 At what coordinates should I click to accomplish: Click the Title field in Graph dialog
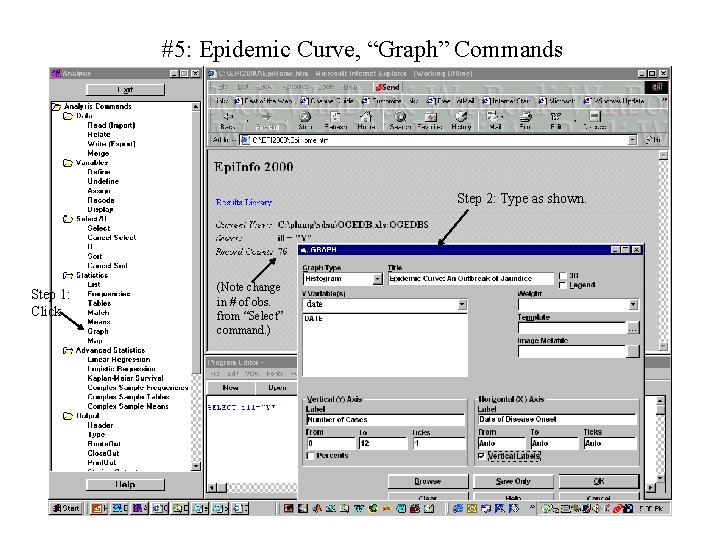(x=471, y=279)
